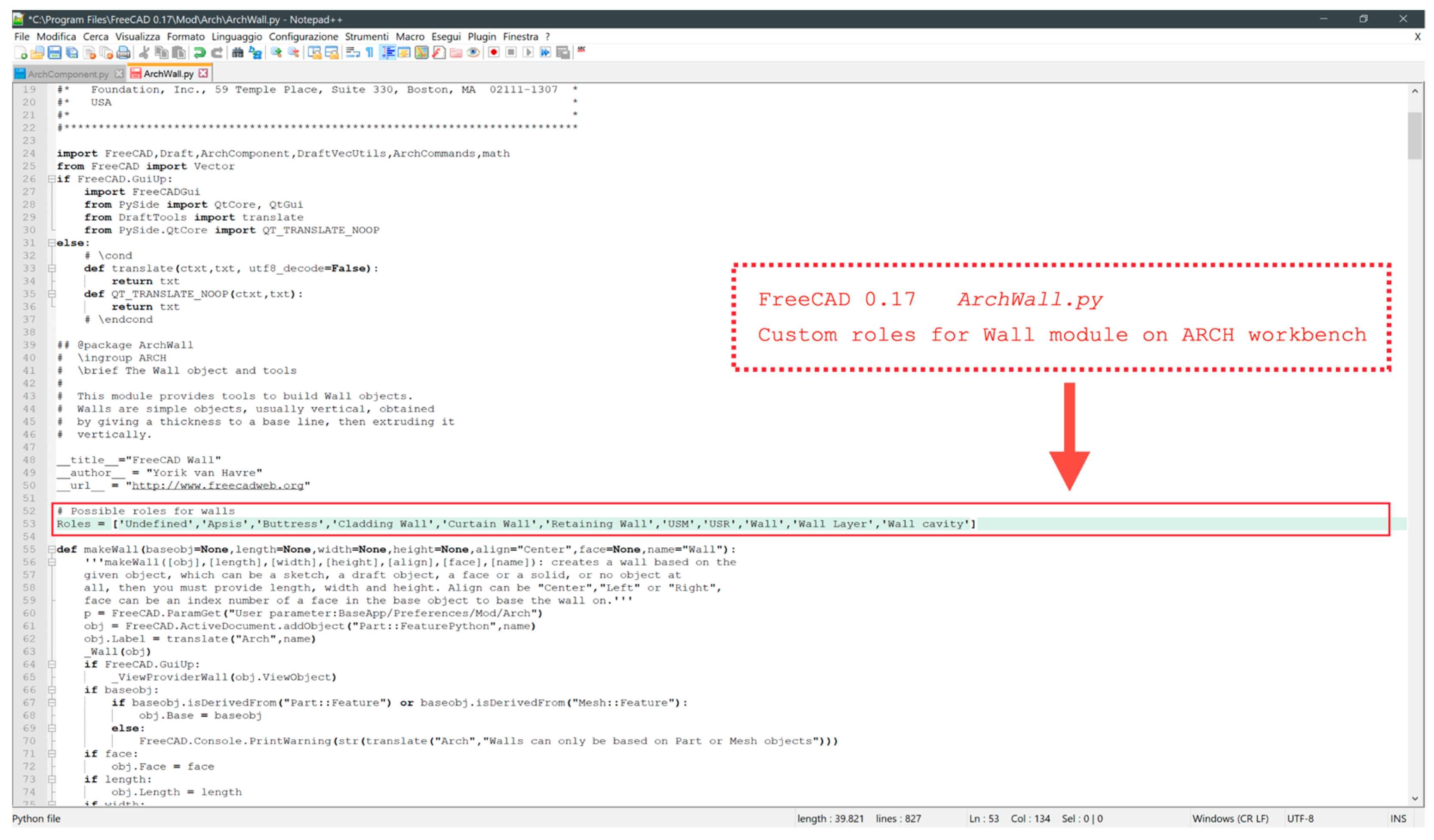The height and width of the screenshot is (840, 1434).
Task: Click the Undo green arrow icon
Action: [x=199, y=53]
